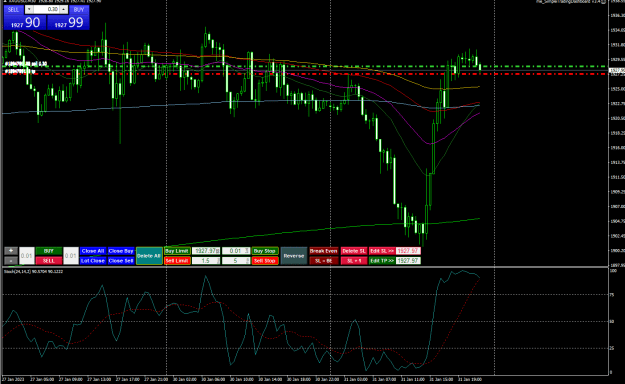Click the Stoch(24,14,2) indicator label
Image resolution: width=625 pixels, height=384 pixels.
33,272
